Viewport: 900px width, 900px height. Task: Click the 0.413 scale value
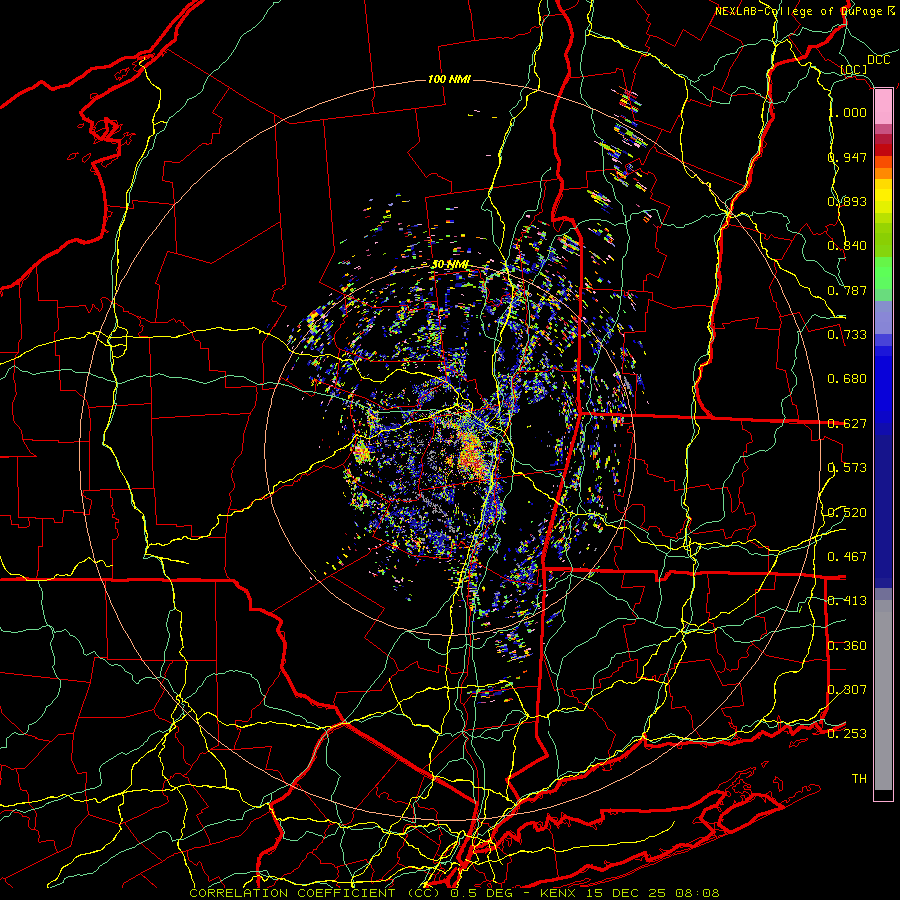click(x=847, y=601)
